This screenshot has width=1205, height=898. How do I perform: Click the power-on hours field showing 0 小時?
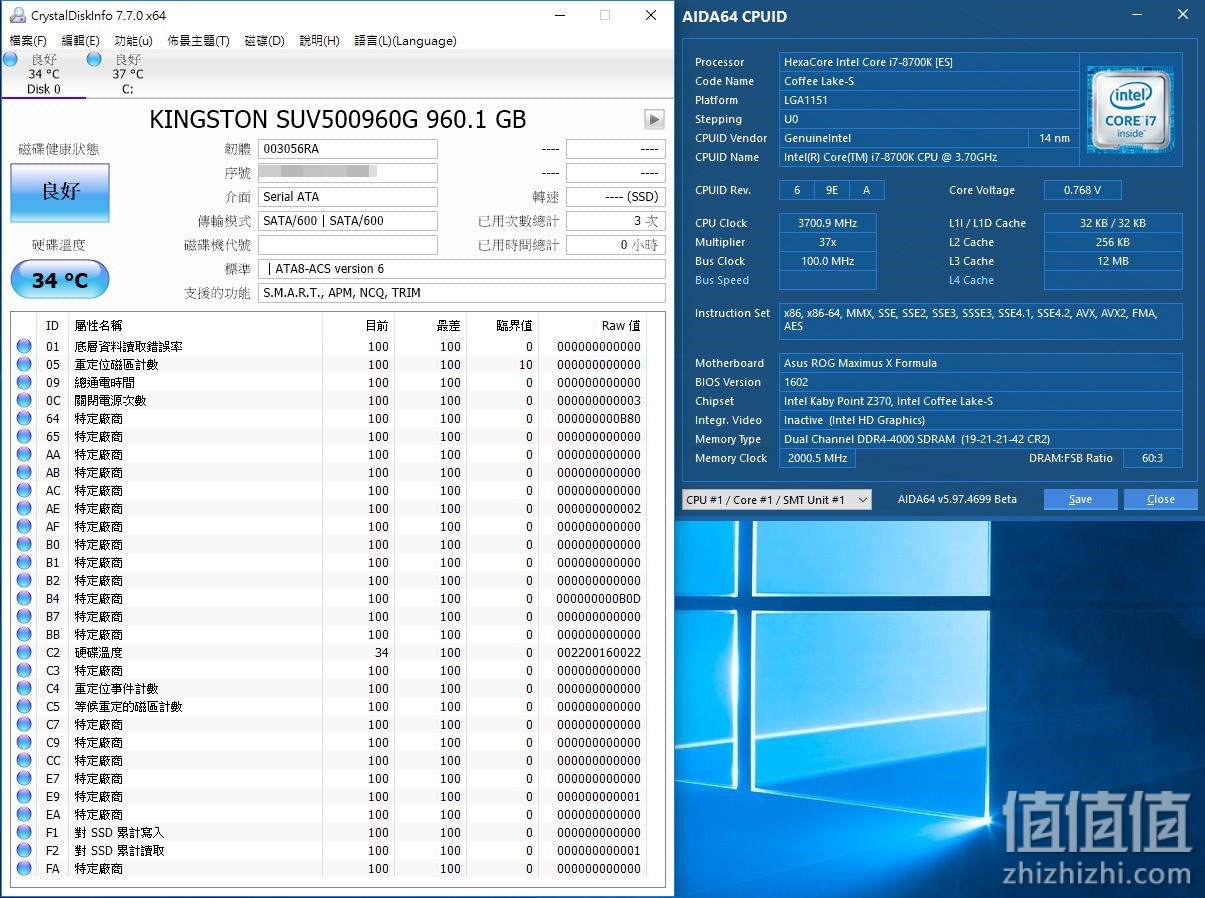click(616, 245)
